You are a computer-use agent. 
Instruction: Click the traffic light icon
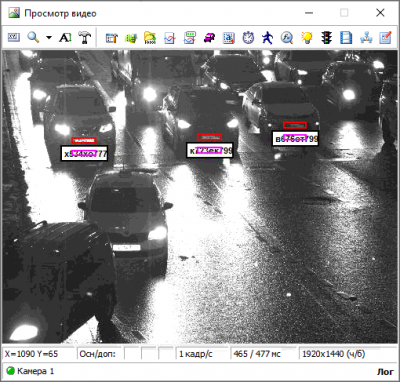pyautogui.click(x=327, y=38)
